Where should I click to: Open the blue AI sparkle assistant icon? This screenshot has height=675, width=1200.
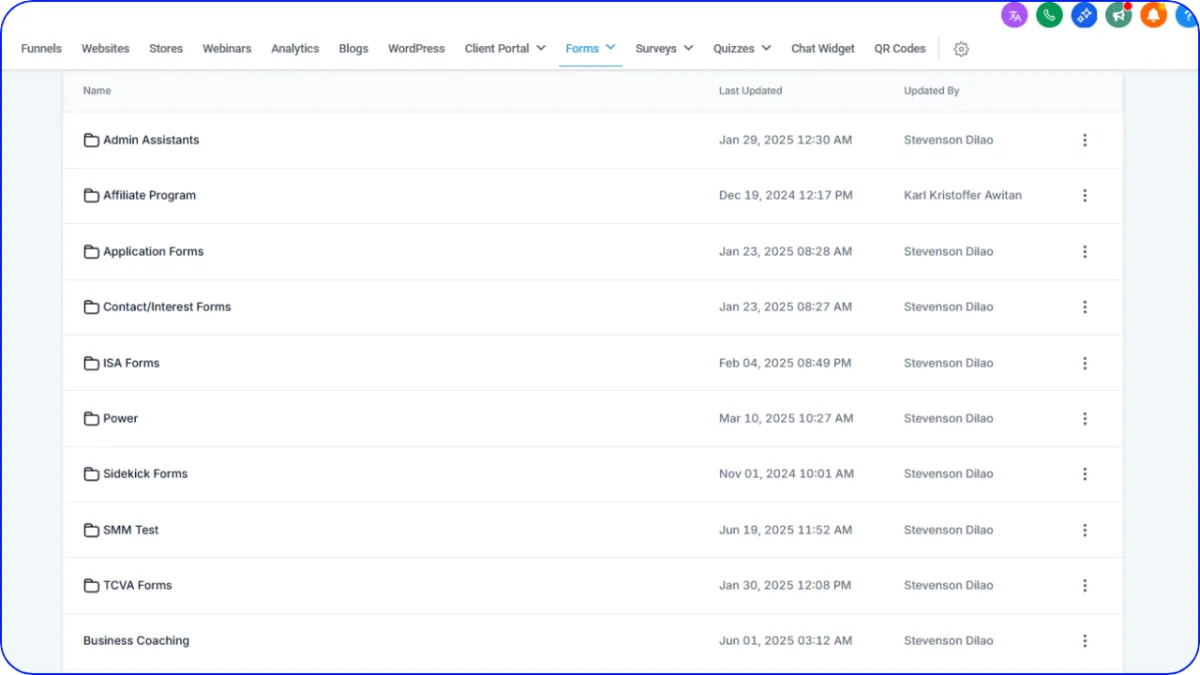coord(1084,15)
